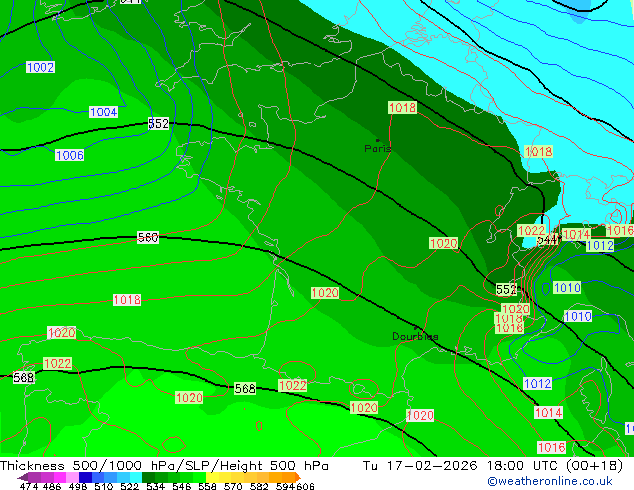The image size is (634, 490).
Task: Click the blue 1006 isobar label
Action: 70,155
